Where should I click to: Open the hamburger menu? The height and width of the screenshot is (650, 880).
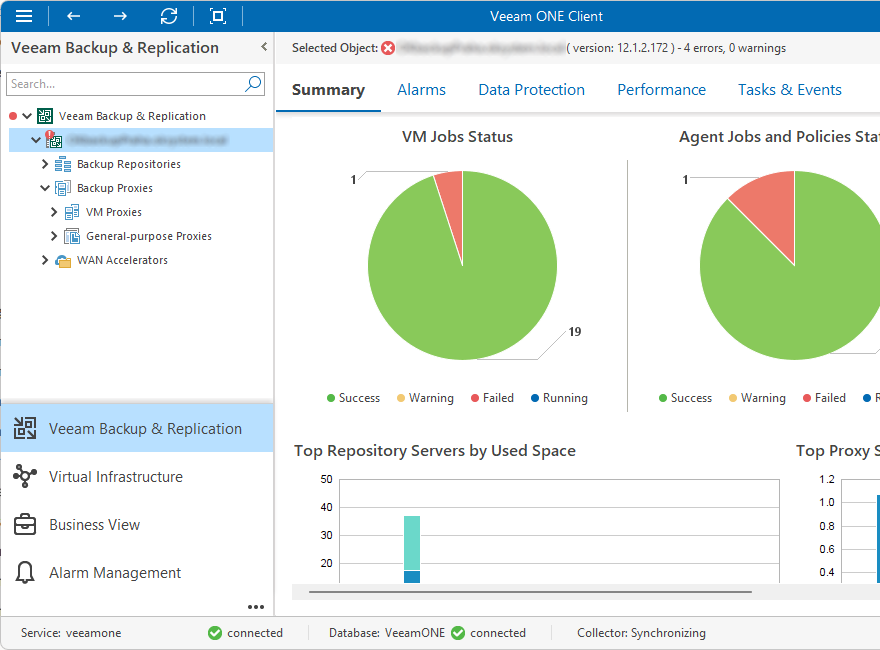(x=24, y=16)
